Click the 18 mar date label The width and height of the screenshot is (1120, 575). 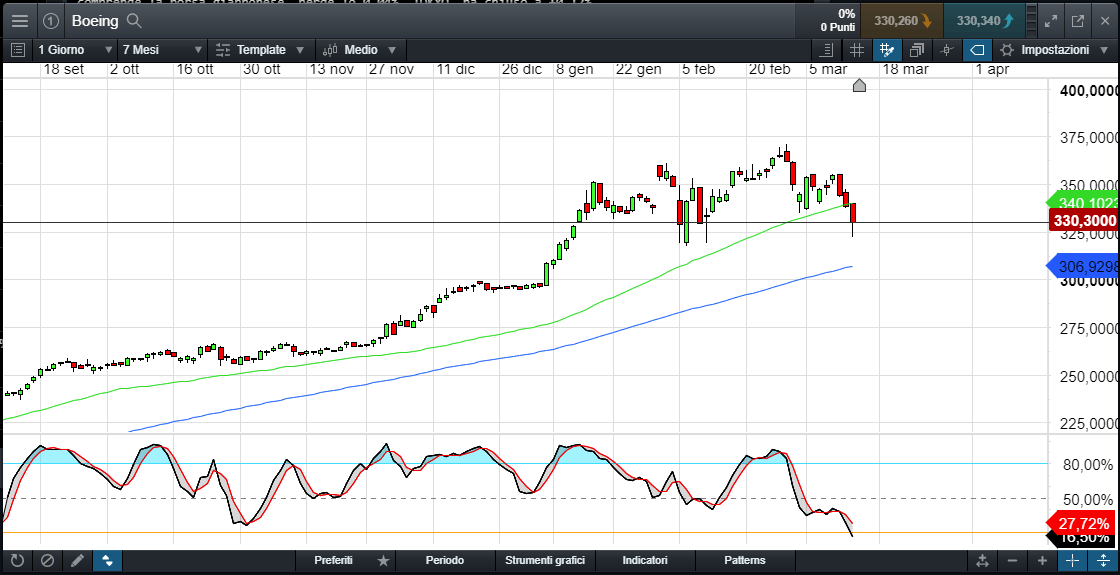pyautogui.click(x=906, y=69)
